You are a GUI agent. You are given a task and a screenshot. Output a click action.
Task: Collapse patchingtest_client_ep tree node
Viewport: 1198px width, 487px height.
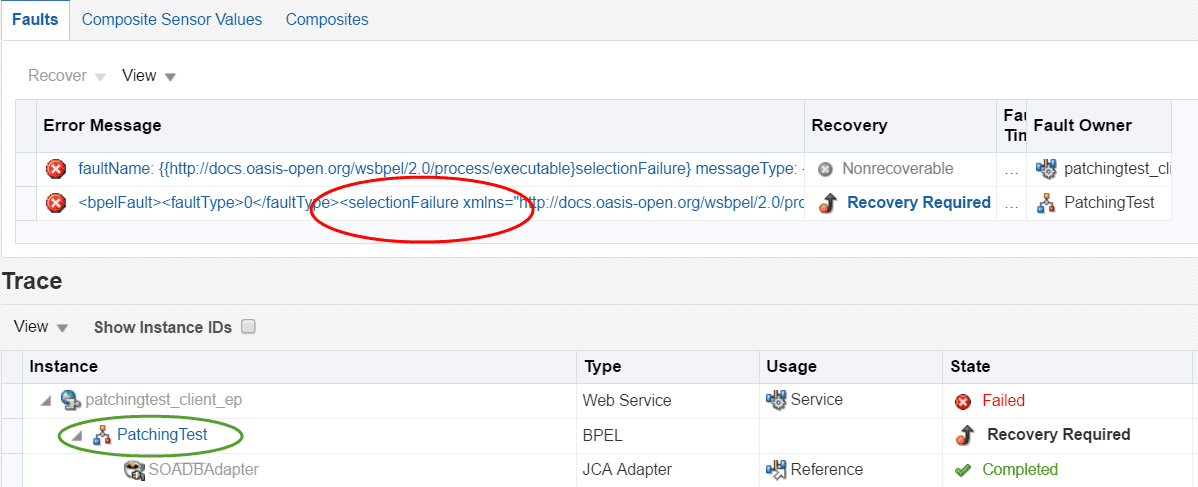coord(47,401)
